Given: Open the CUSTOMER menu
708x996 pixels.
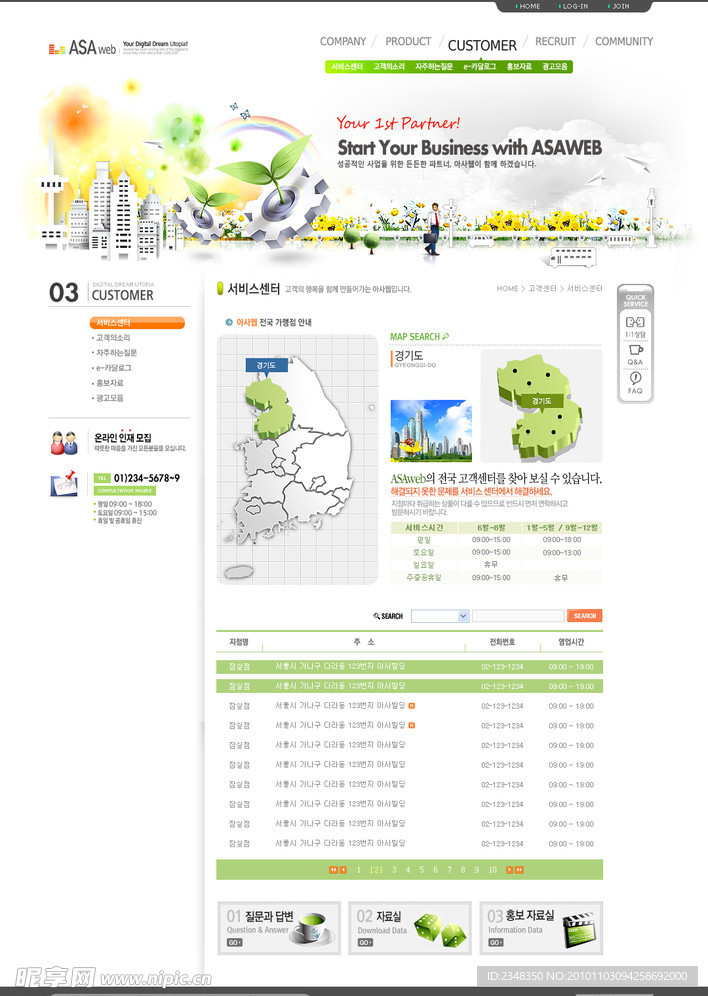Looking at the screenshot, I should pos(482,45).
